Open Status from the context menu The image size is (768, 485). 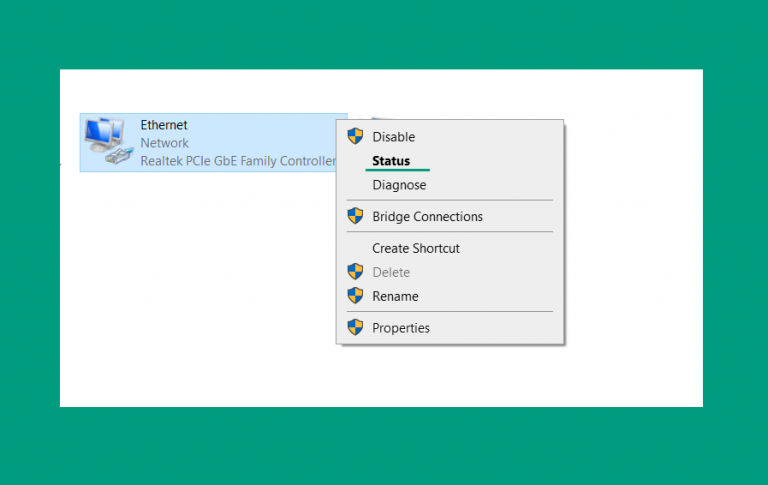tap(450, 161)
